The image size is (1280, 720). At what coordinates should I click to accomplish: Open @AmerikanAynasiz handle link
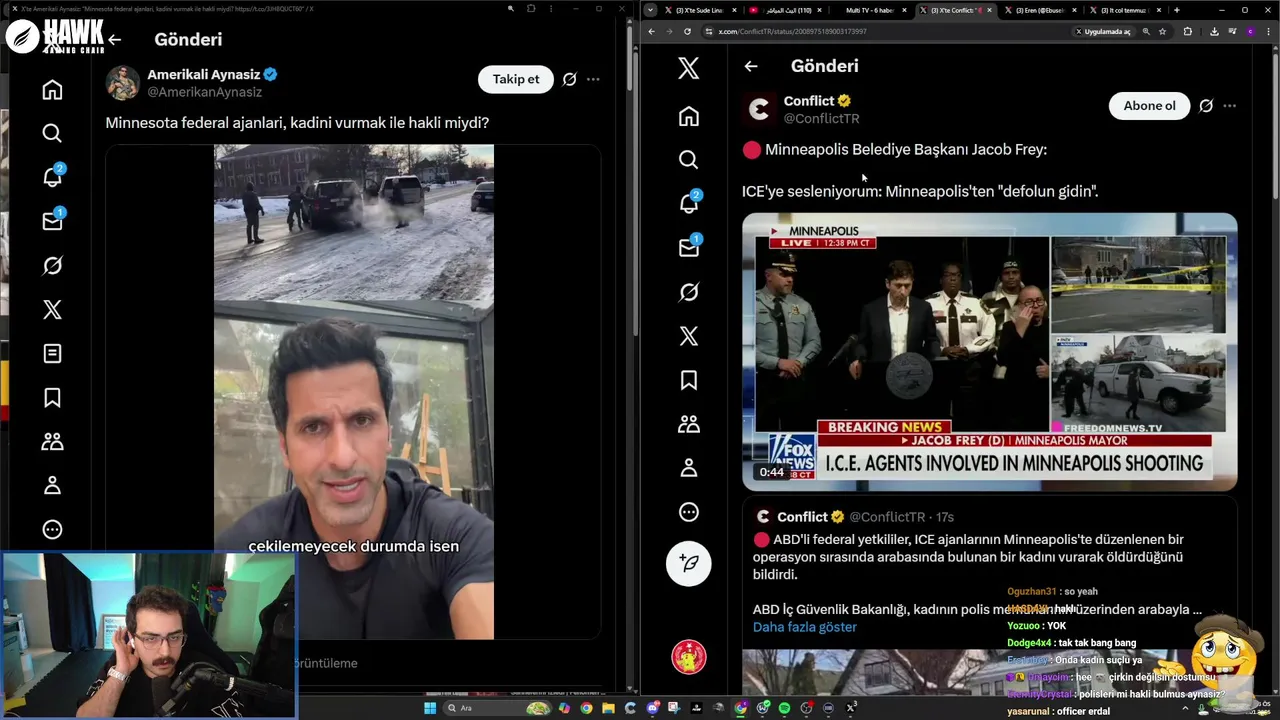[x=204, y=92]
